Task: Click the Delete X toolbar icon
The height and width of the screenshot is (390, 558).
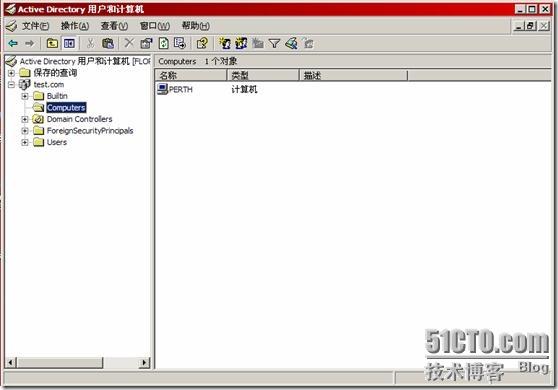Action: pos(129,43)
